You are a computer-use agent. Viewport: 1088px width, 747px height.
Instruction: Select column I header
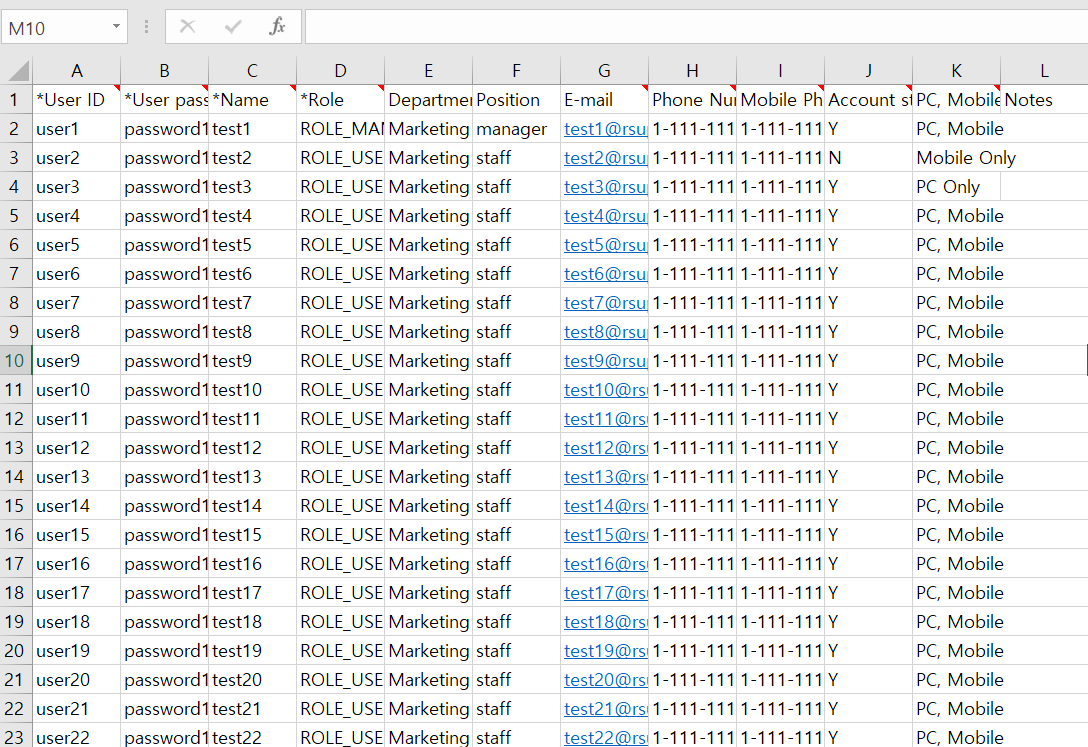click(x=781, y=71)
